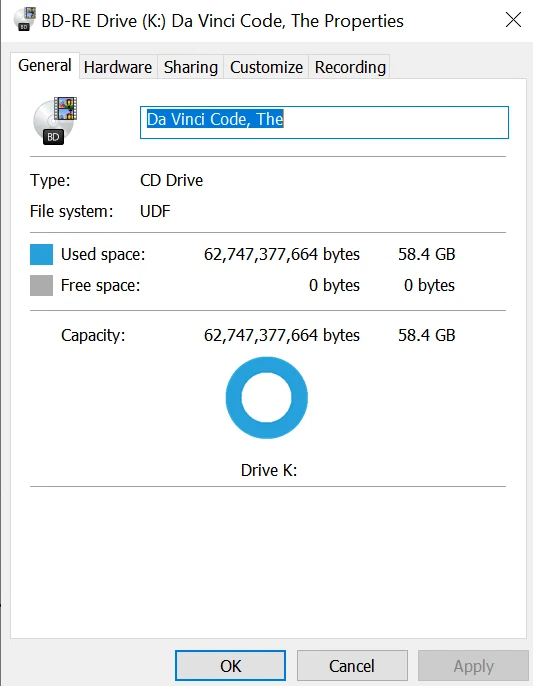Viewport: 533px width, 686px height.
Task: Click the grayed Apply button
Action: [x=473, y=666]
